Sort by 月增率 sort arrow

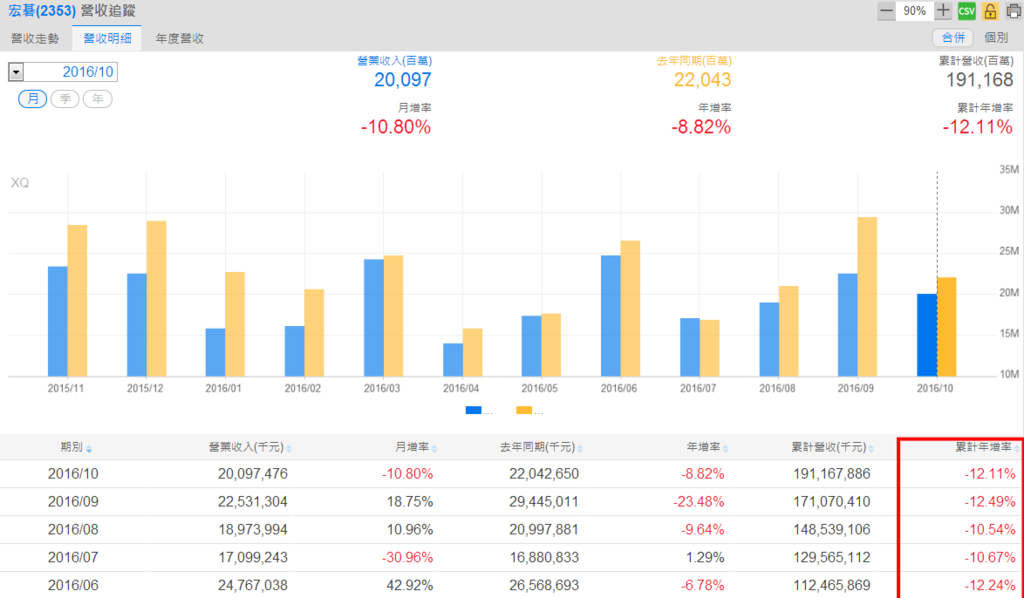coord(434,449)
